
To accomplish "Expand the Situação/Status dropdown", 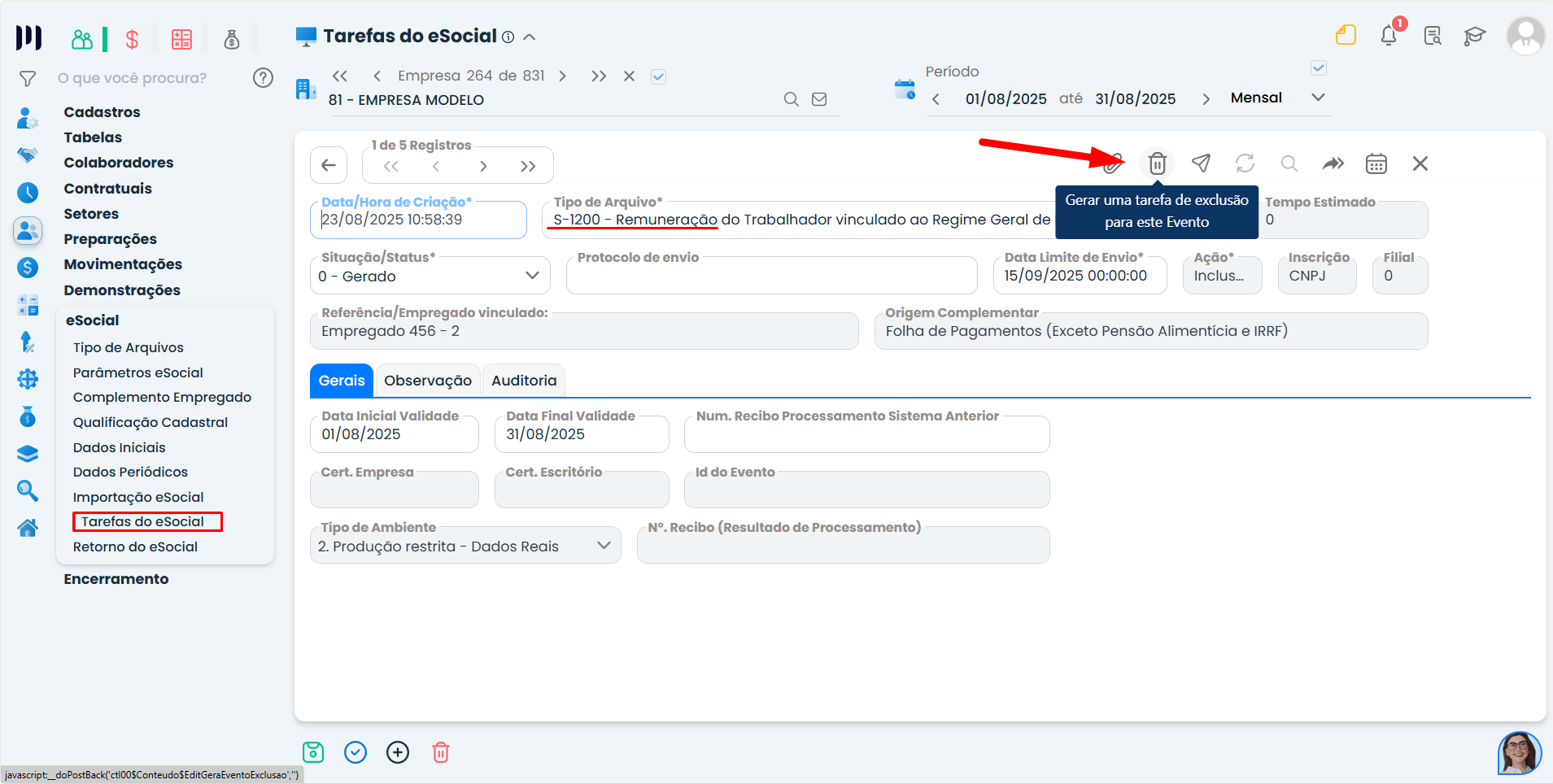I will (x=532, y=276).
